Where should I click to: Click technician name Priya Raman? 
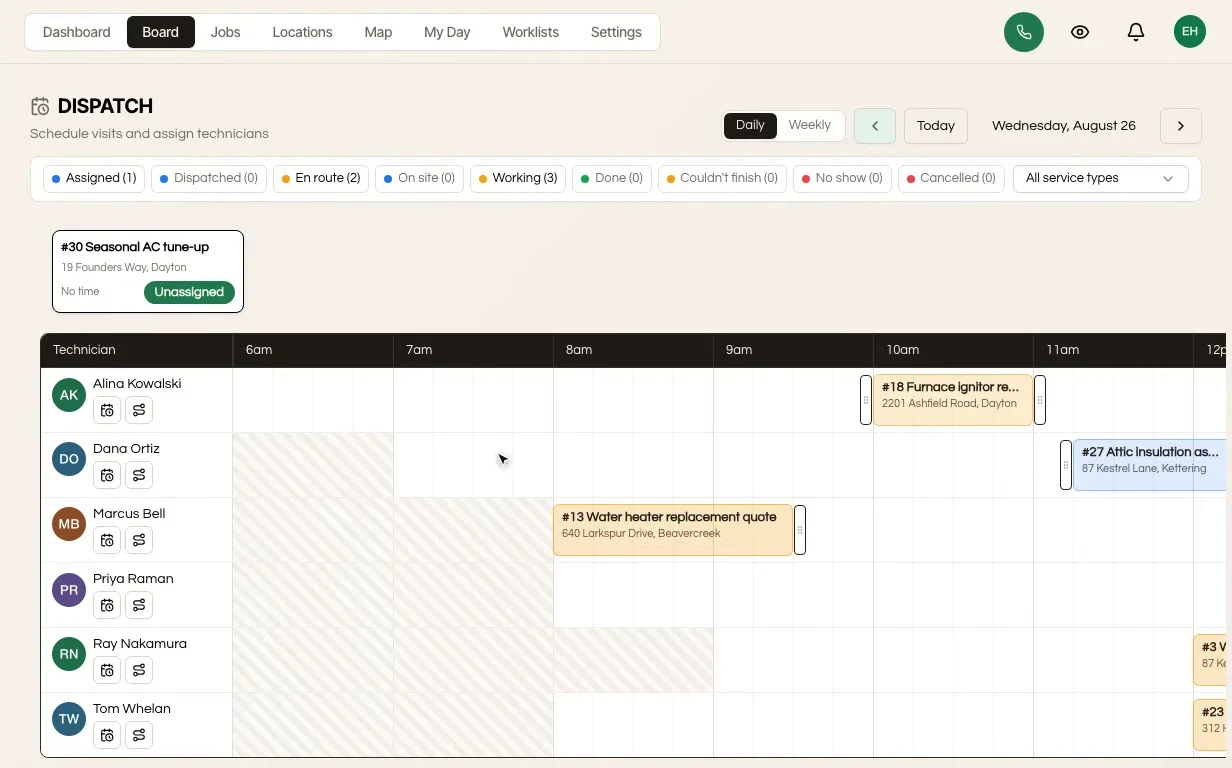[133, 579]
